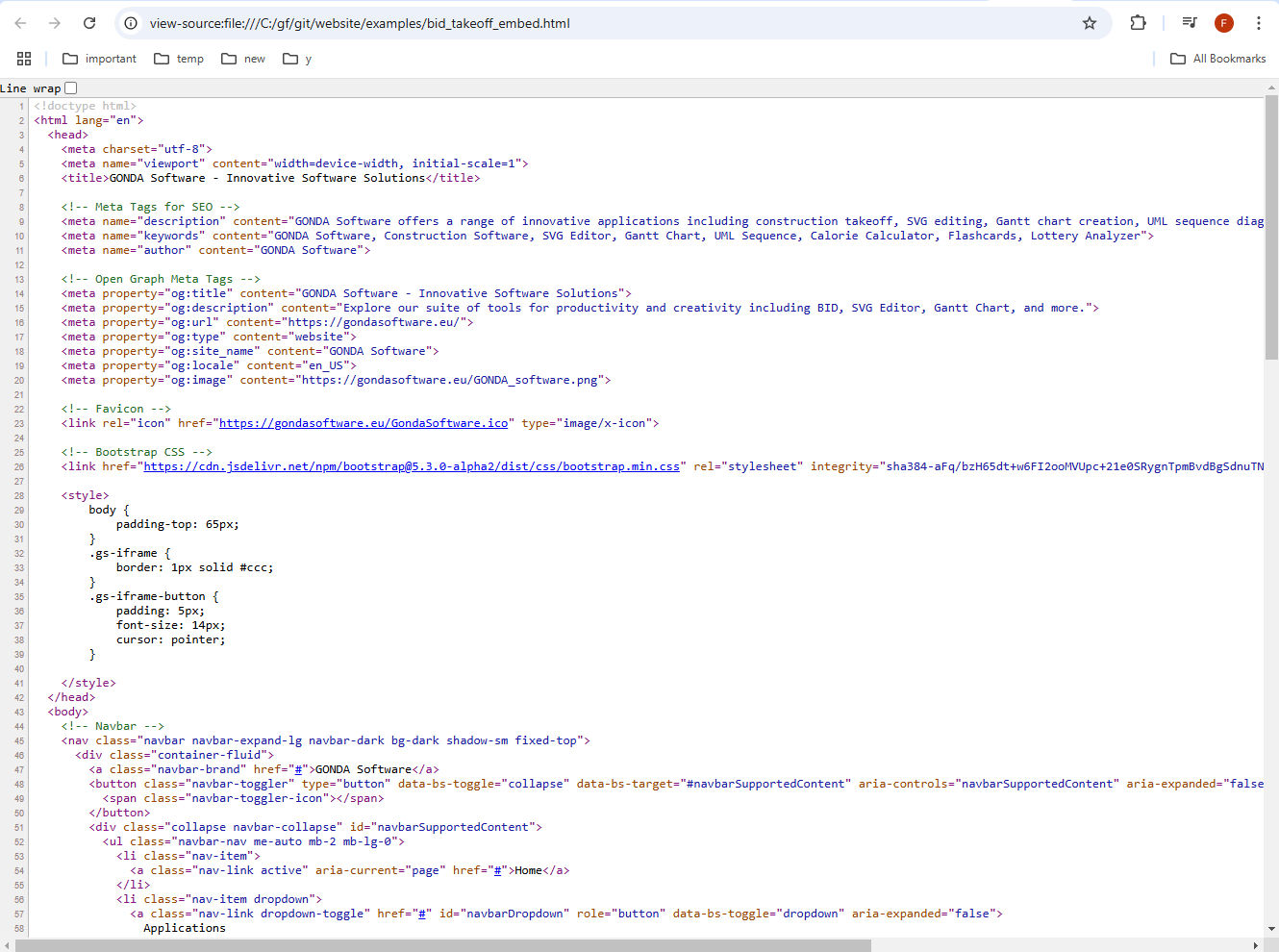Go forward to the next page
Viewport: 1279px width, 952px height.
(x=55, y=23)
